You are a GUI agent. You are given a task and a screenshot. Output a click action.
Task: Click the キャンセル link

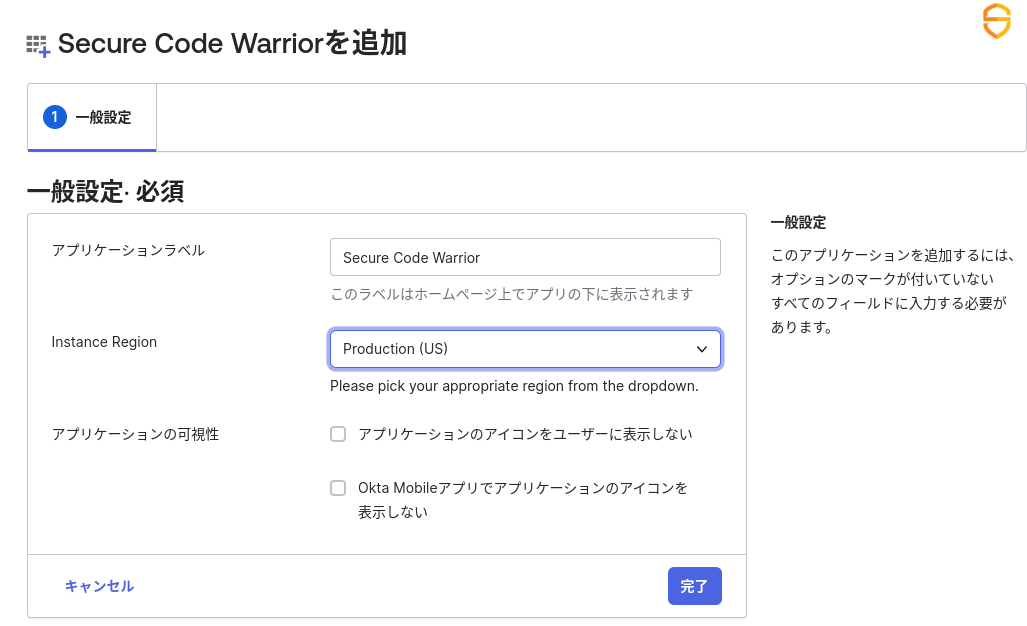(x=100, y=586)
